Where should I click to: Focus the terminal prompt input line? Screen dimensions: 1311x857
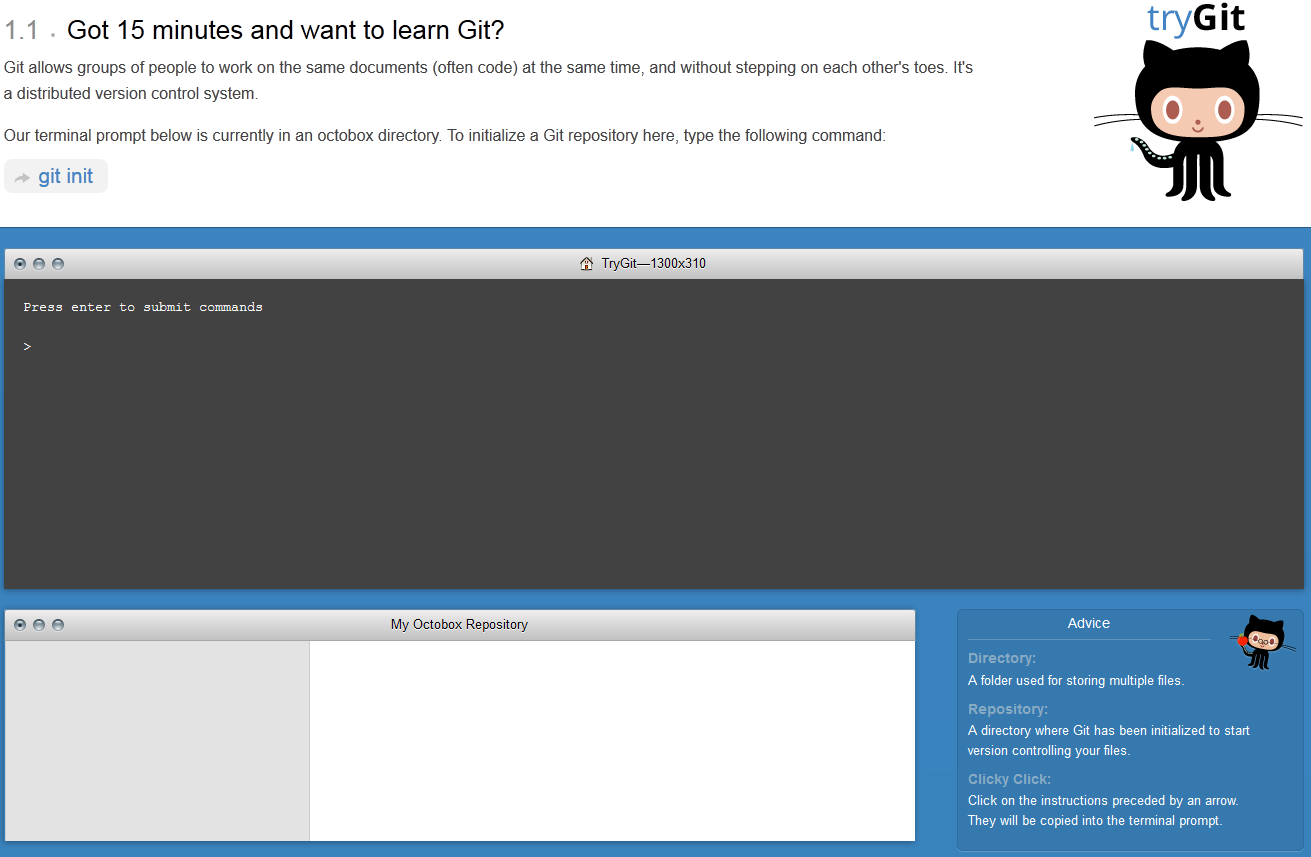654,347
